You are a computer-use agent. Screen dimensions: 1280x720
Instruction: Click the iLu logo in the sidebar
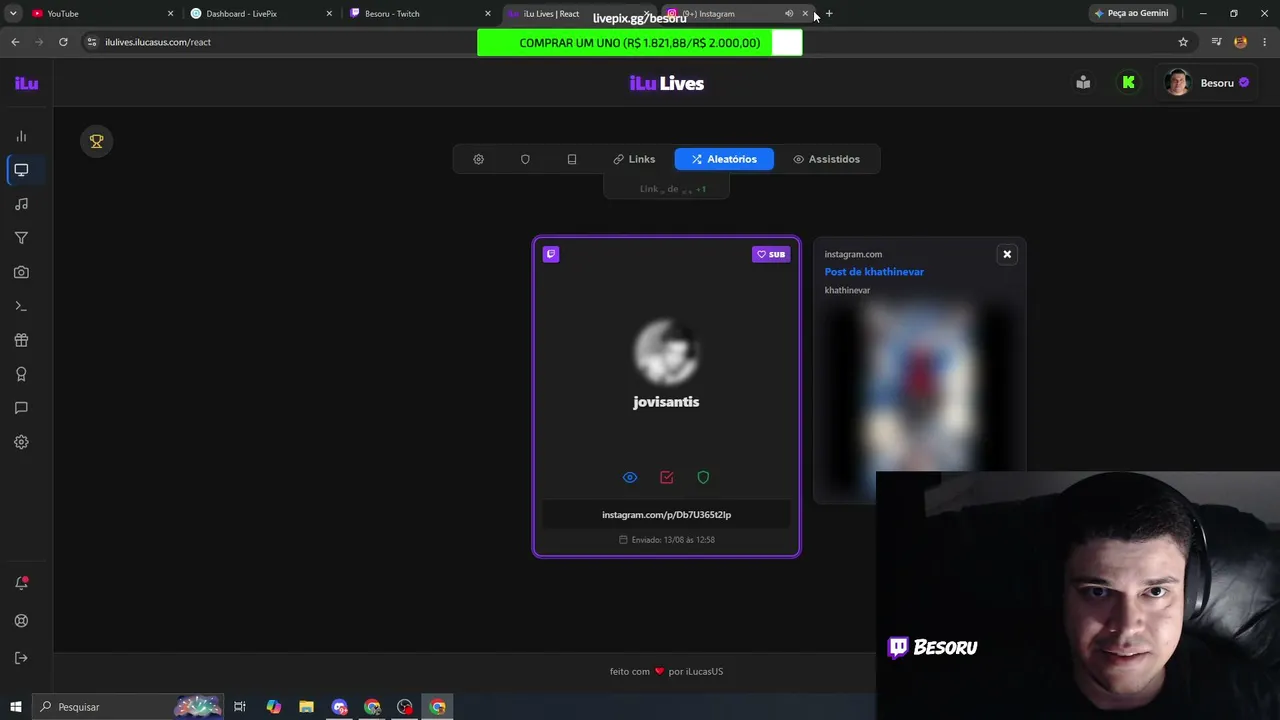[27, 83]
